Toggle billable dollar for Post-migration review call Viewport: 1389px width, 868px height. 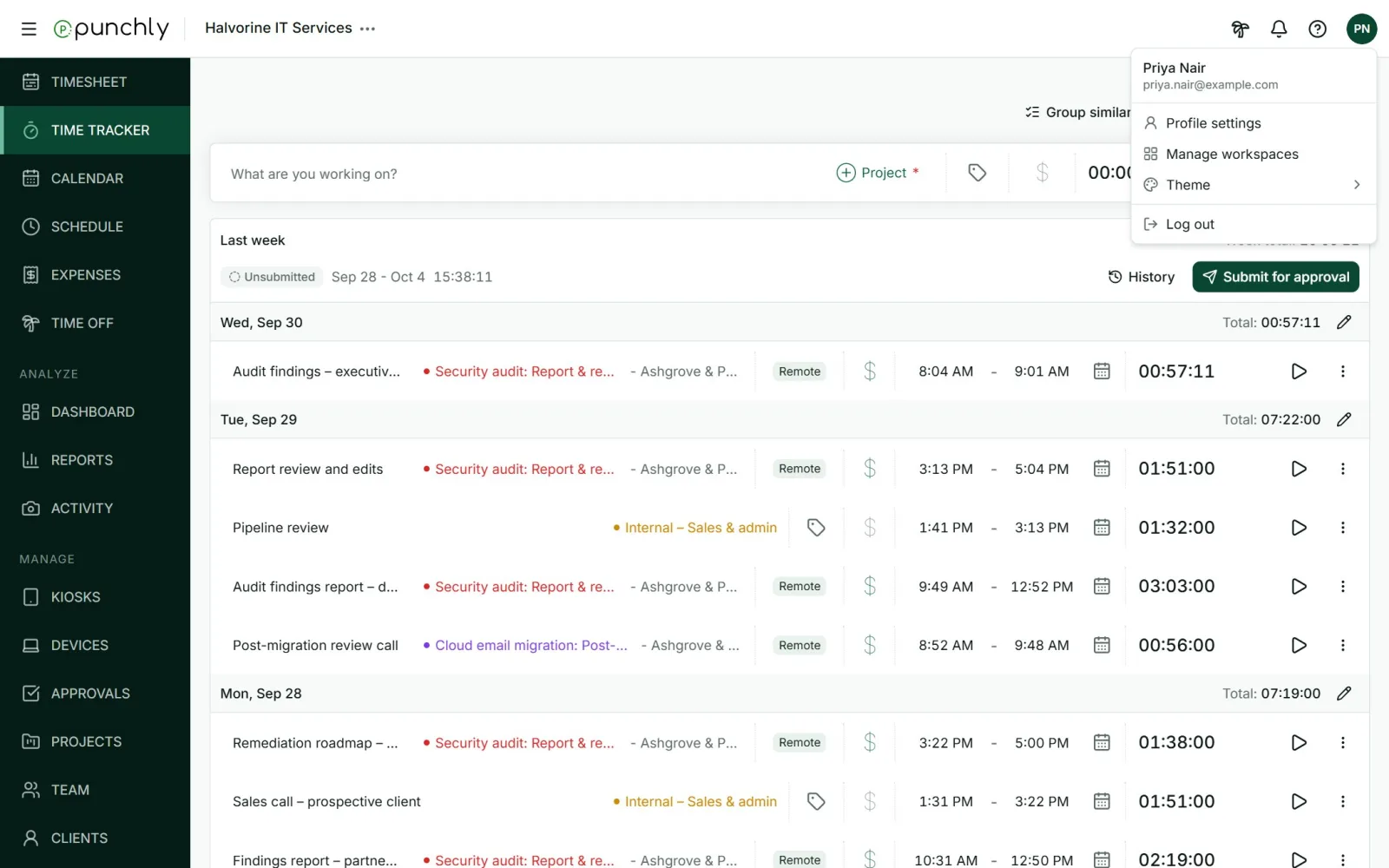click(870, 645)
